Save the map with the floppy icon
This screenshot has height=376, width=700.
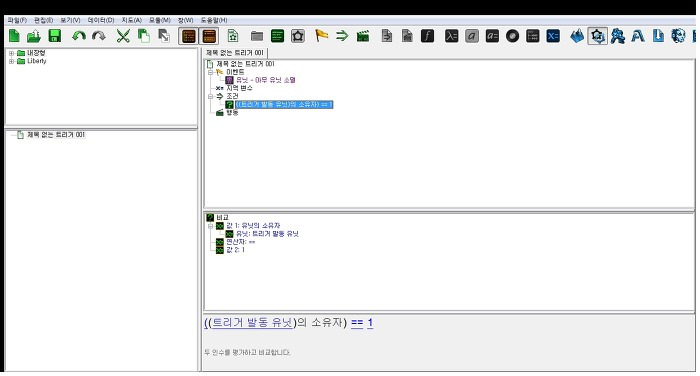pyautogui.click(x=54, y=36)
